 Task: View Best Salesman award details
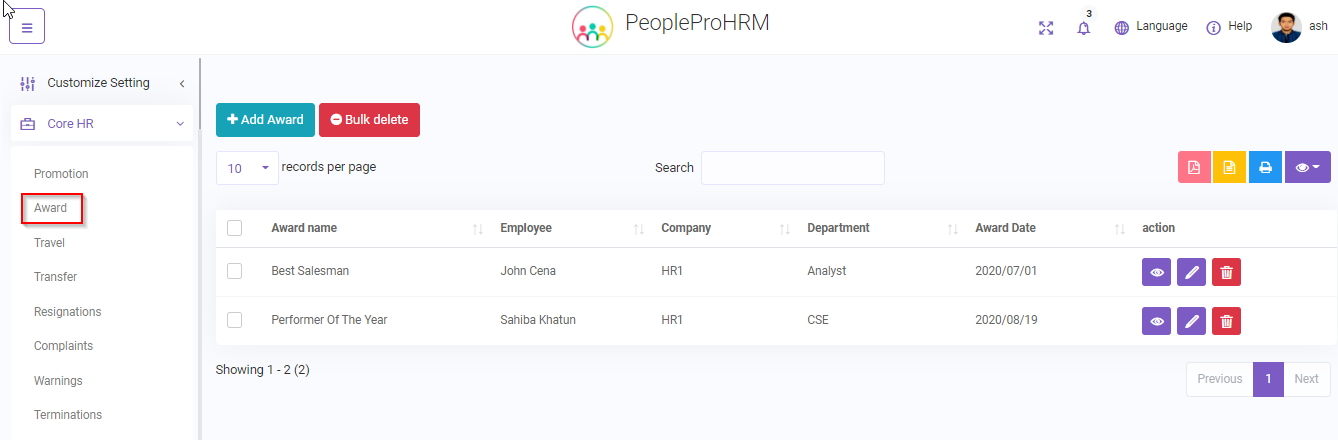tap(1157, 272)
